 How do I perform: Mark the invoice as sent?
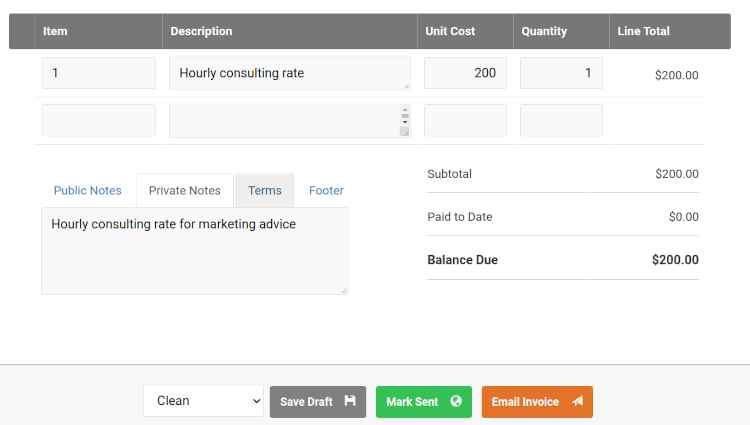click(x=424, y=402)
